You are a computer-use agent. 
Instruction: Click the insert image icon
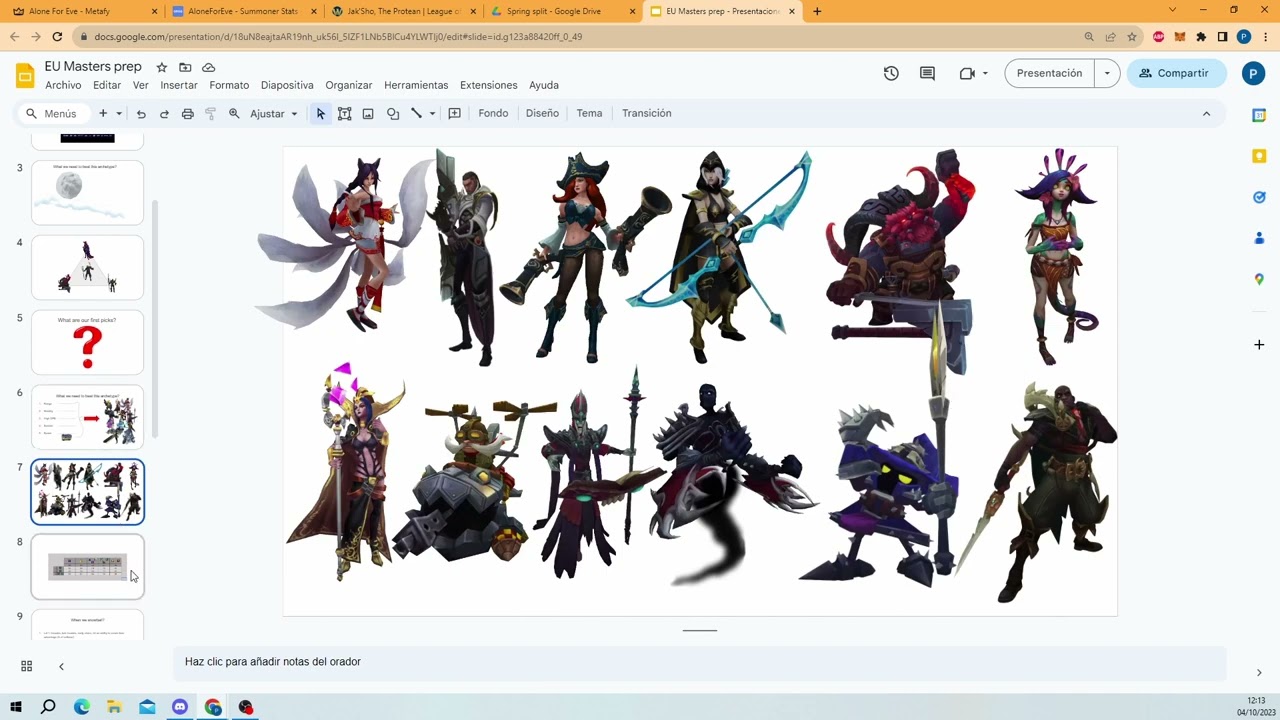coord(368,114)
